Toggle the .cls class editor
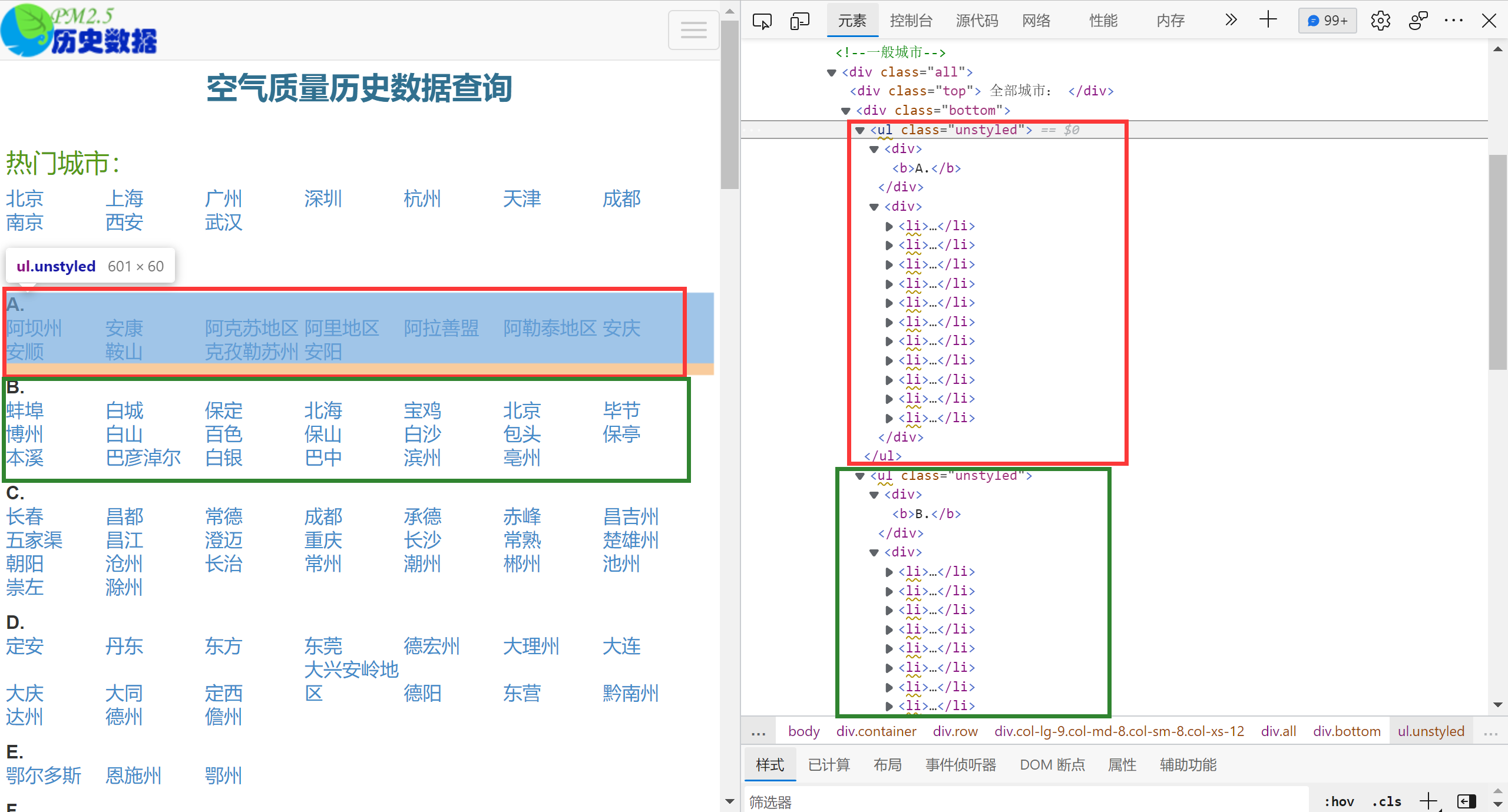 pos(1386,801)
